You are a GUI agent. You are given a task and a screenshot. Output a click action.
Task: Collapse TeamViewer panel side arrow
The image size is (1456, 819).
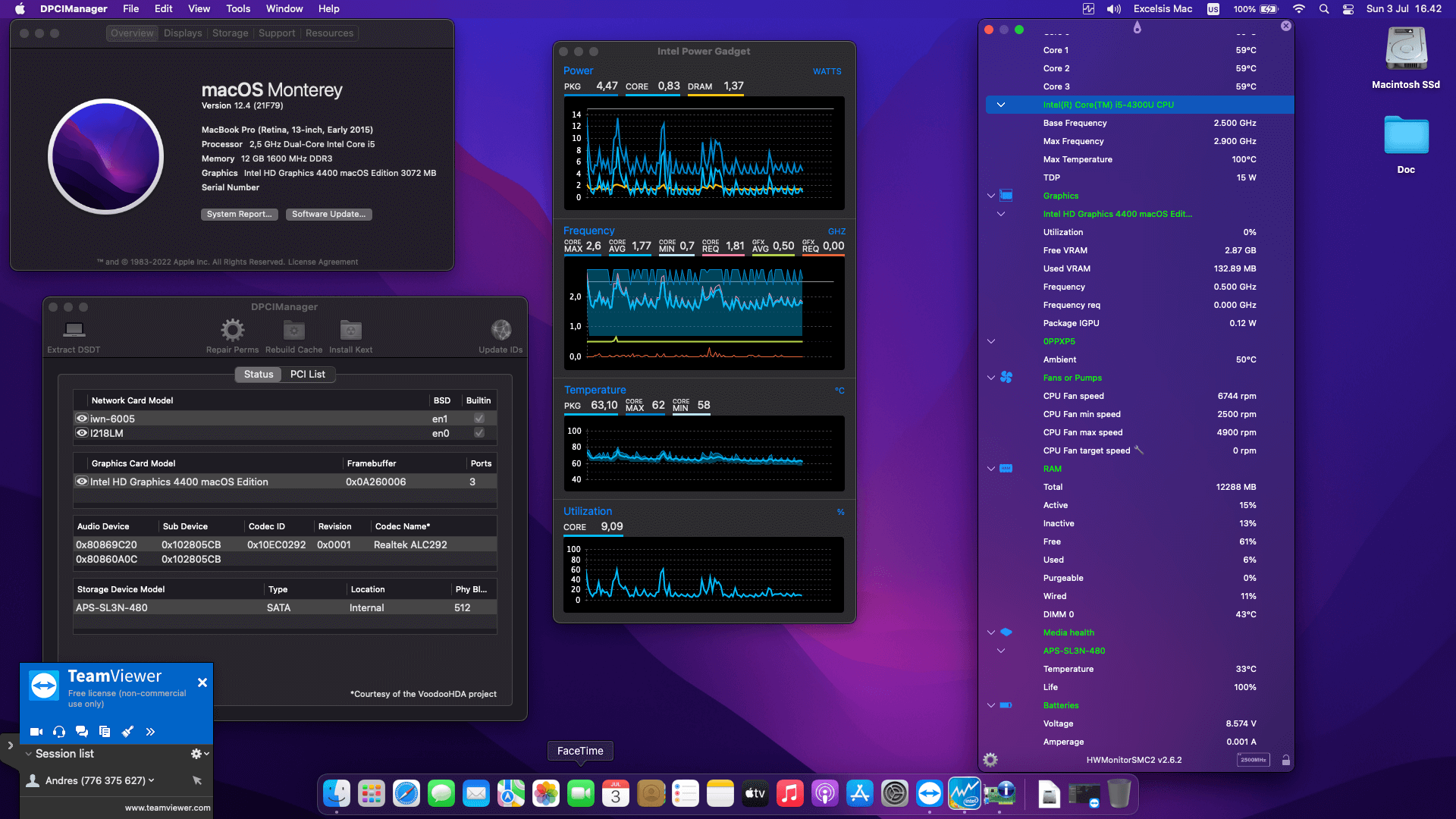click(10, 745)
